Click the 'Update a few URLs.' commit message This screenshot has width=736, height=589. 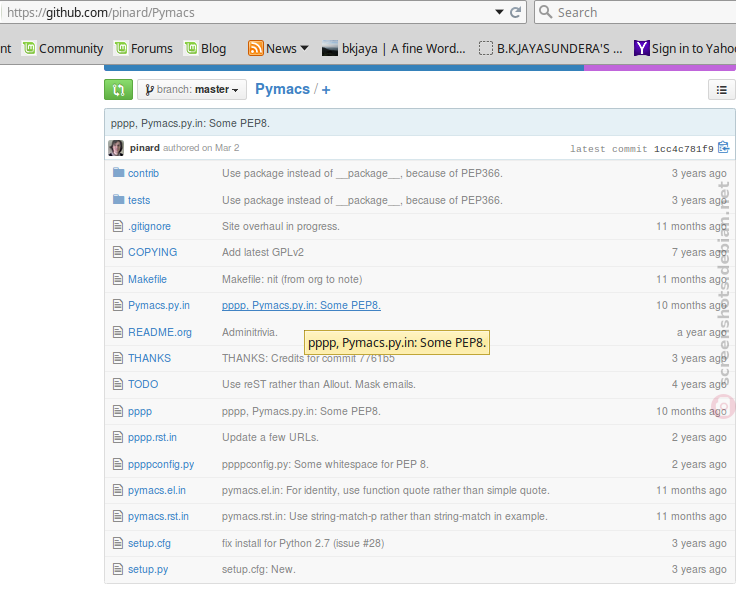tap(270, 437)
